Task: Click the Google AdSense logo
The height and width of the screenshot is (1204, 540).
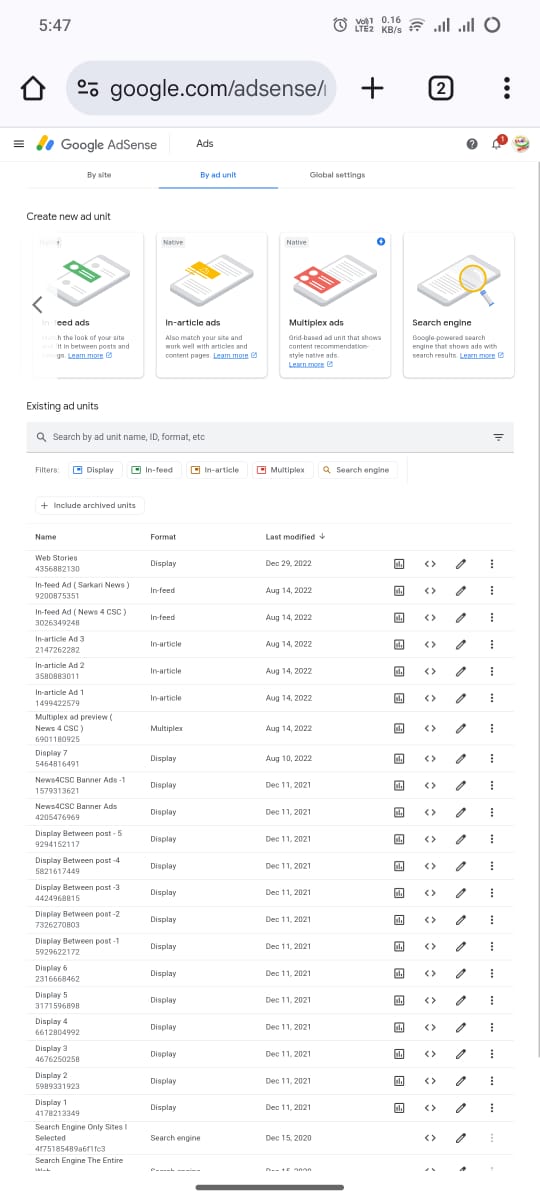Action: (x=97, y=144)
